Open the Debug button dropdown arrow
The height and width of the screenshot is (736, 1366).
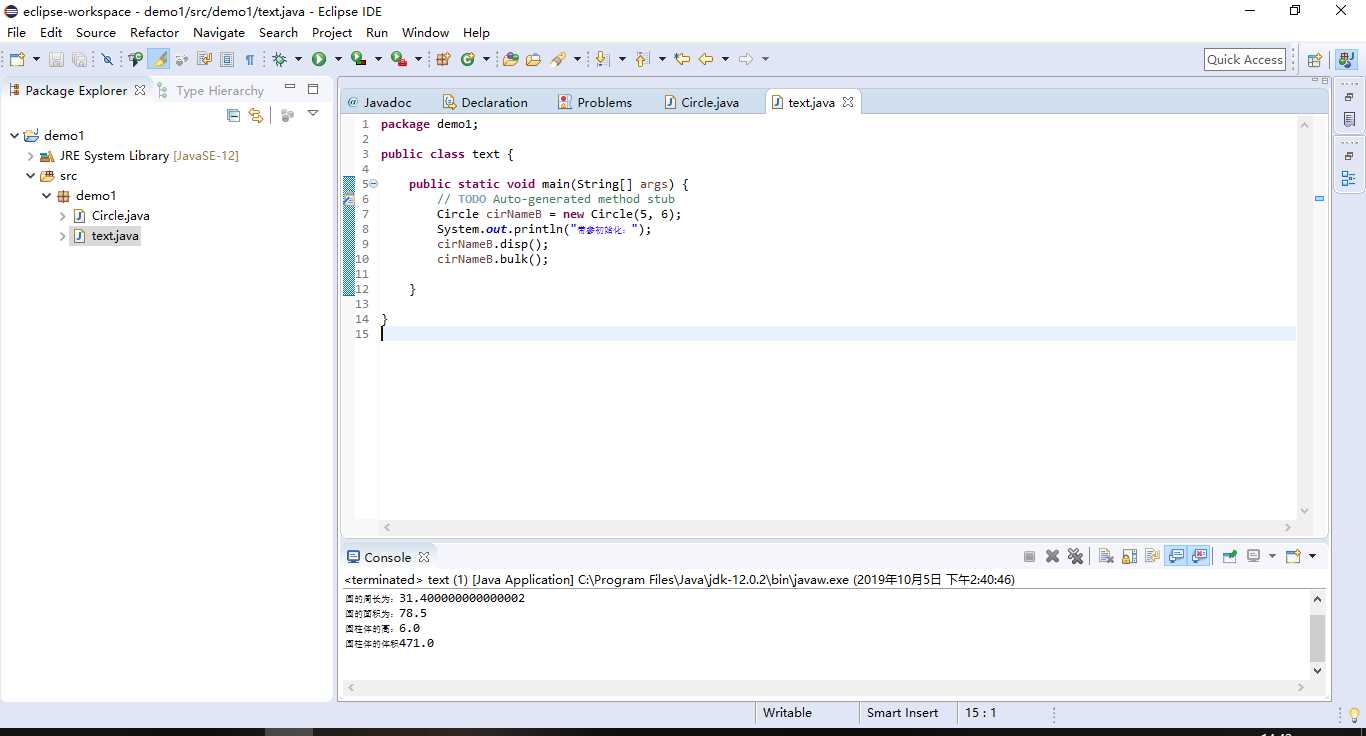point(298,59)
